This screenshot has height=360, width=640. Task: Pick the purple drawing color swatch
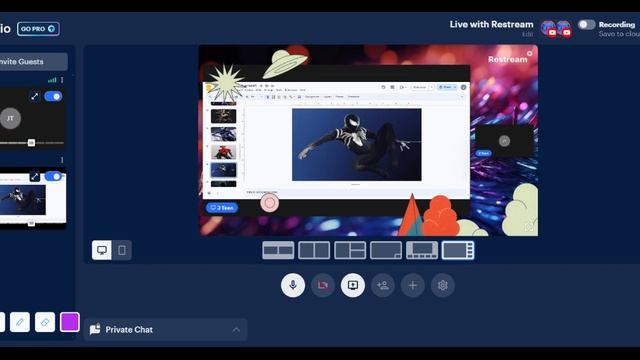coord(70,322)
